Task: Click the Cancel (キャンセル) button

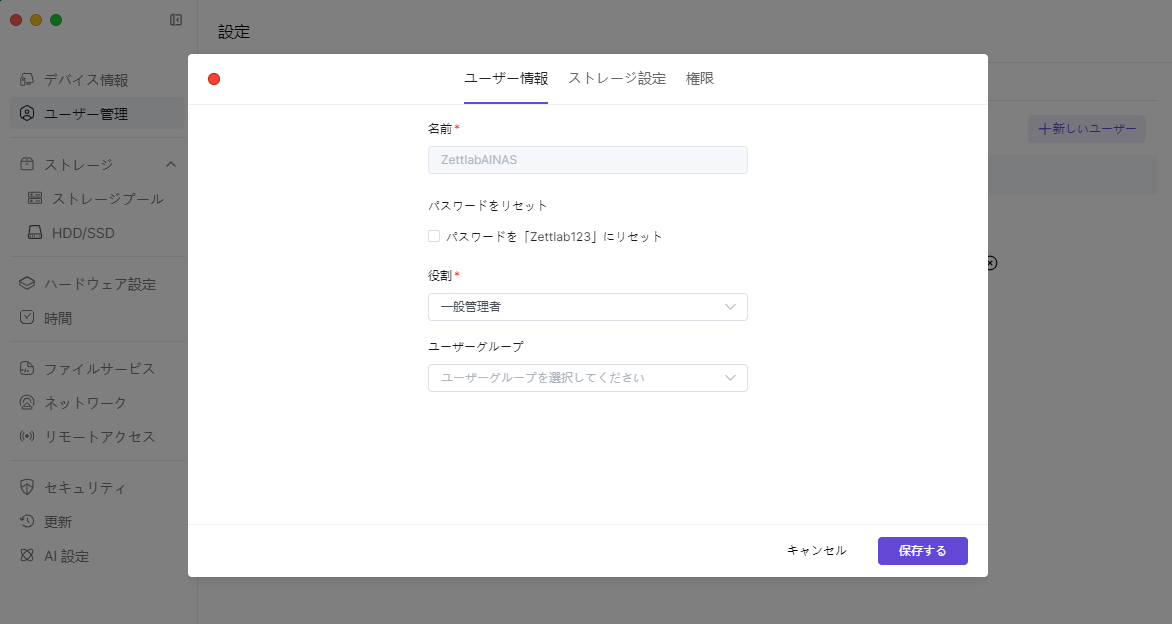Action: click(816, 551)
